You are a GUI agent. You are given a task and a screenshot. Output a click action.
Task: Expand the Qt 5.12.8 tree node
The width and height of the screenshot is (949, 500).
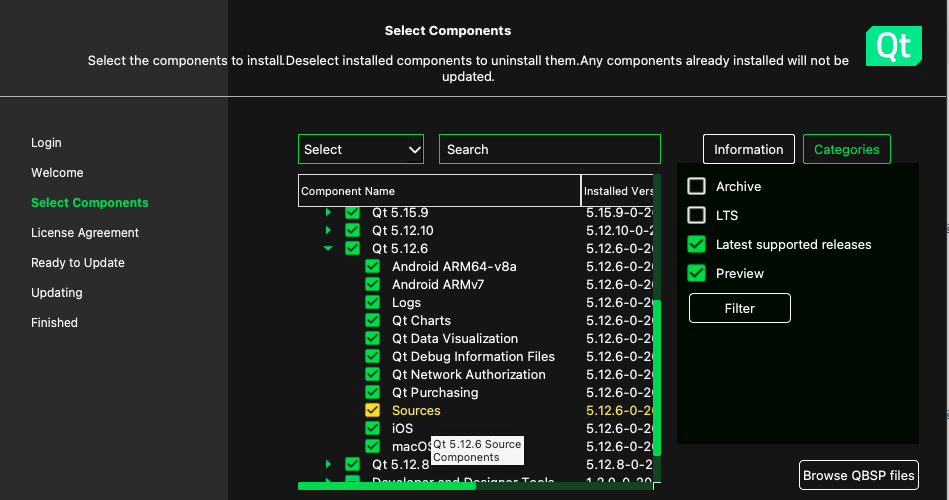coord(328,464)
